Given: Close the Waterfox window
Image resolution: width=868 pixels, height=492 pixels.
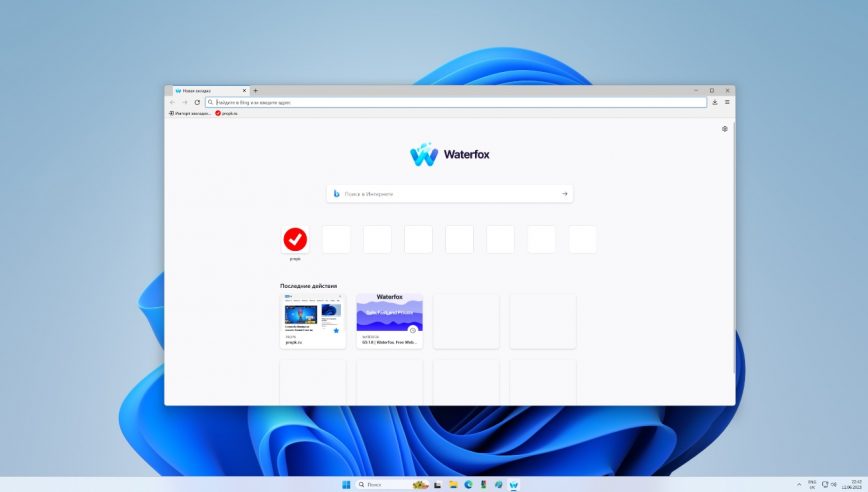Looking at the screenshot, I should click(x=727, y=91).
